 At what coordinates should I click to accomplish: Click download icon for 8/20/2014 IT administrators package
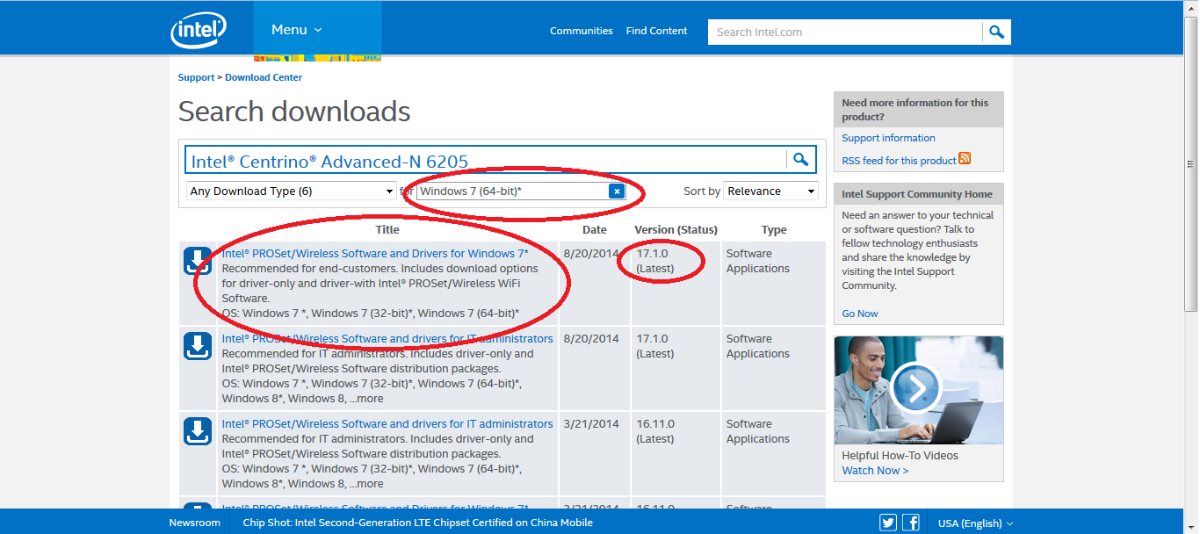pyautogui.click(x=198, y=346)
